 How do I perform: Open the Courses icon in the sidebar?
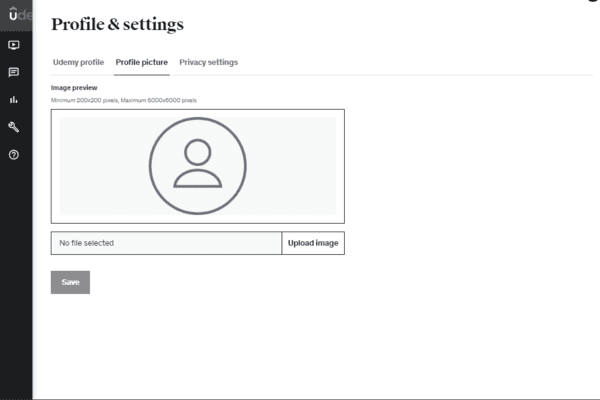pos(14,44)
